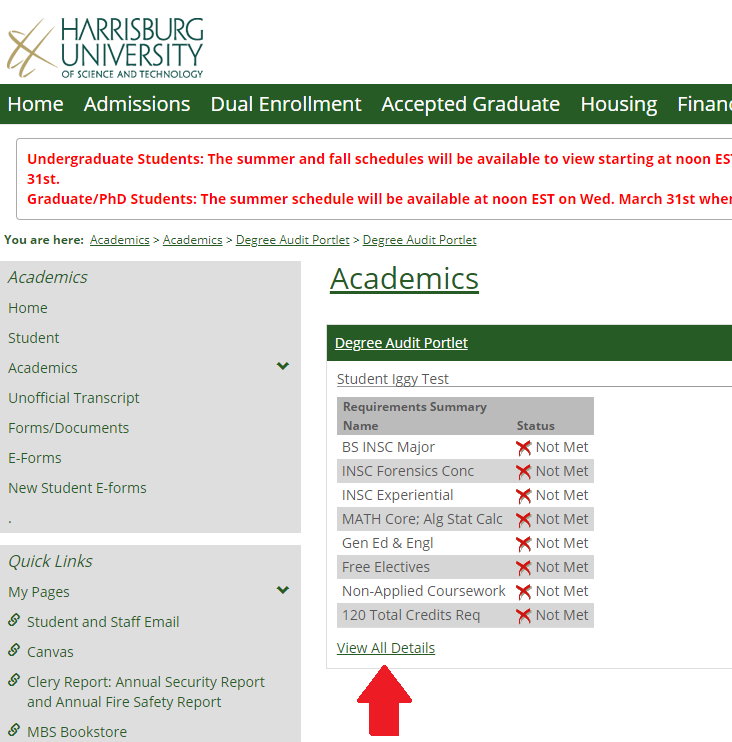Click 120 Total Credits Req requirement name
This screenshot has width=732, height=742.
411,615
